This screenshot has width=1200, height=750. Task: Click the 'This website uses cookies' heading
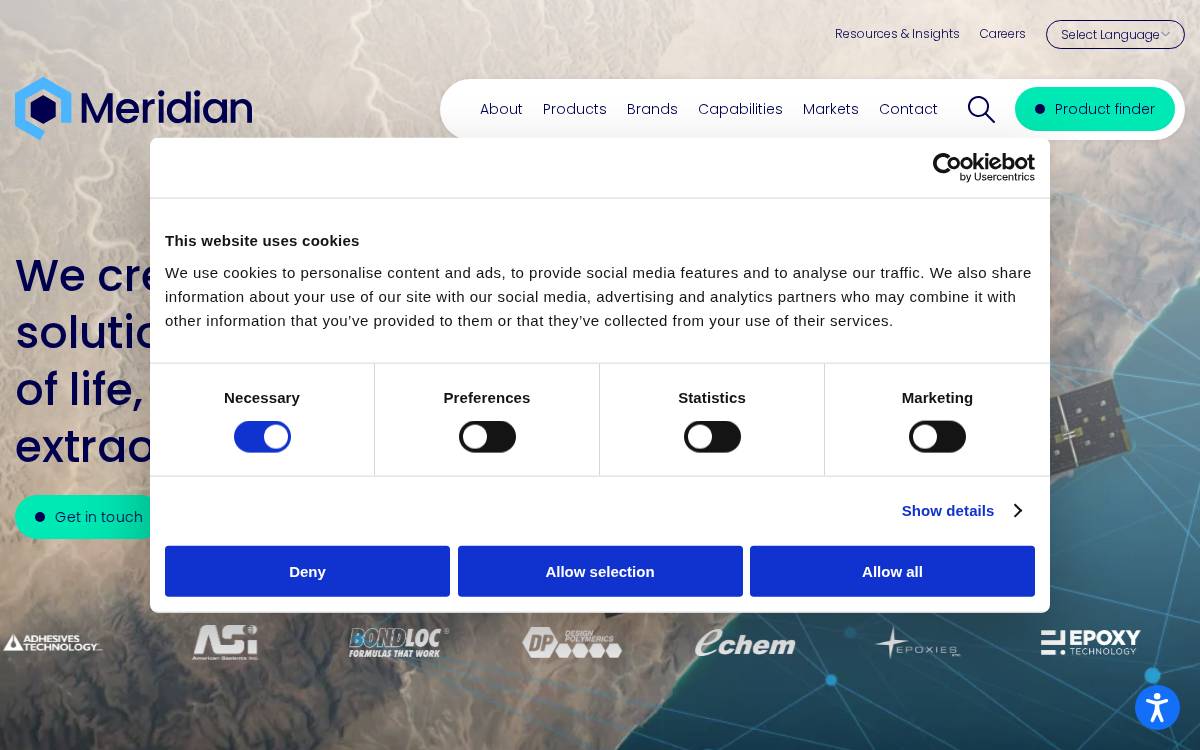262,241
